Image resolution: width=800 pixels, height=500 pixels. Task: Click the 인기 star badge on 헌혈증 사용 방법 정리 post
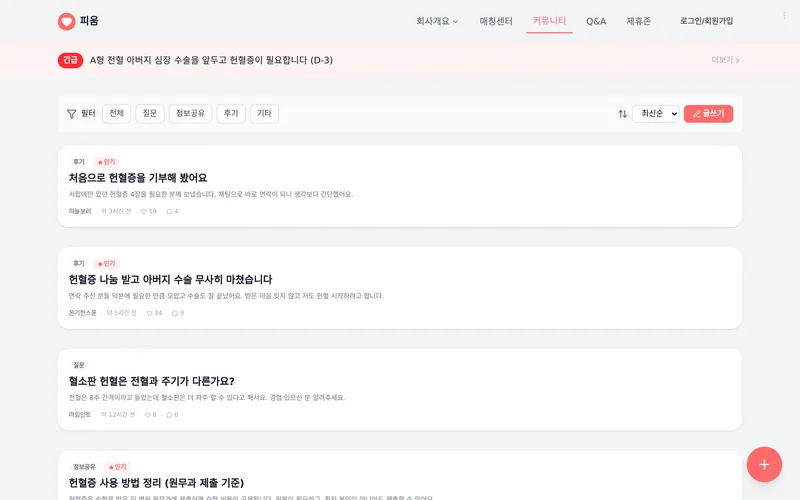coord(117,467)
